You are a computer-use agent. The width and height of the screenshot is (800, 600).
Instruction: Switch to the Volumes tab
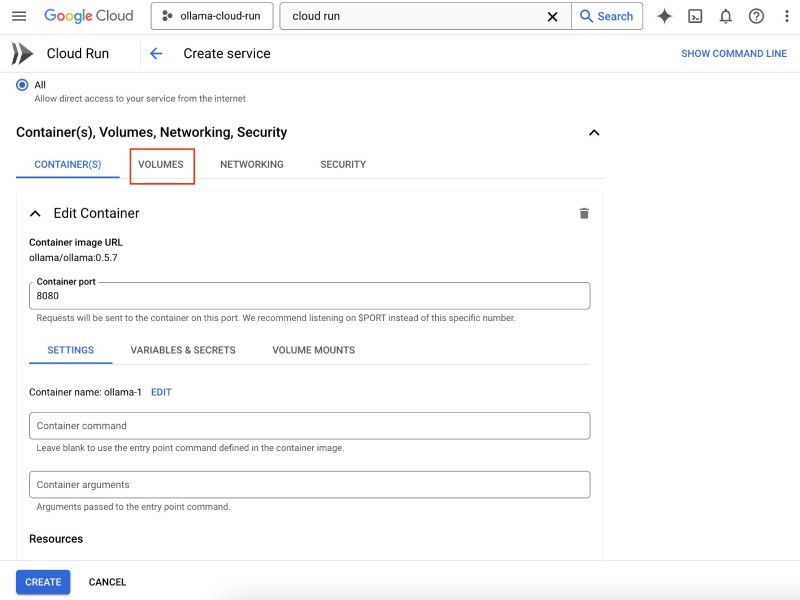[162, 163]
